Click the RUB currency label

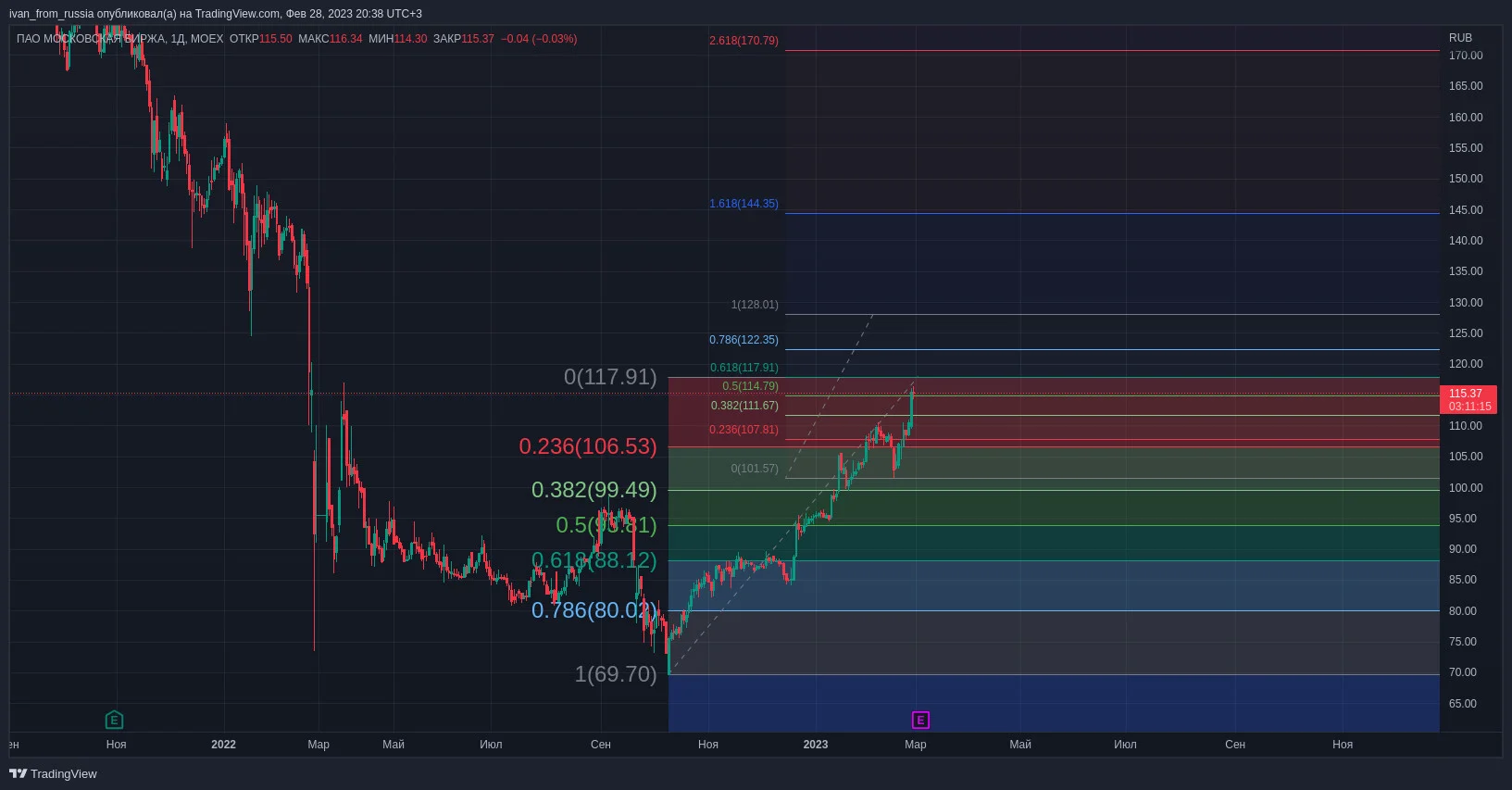1460,38
